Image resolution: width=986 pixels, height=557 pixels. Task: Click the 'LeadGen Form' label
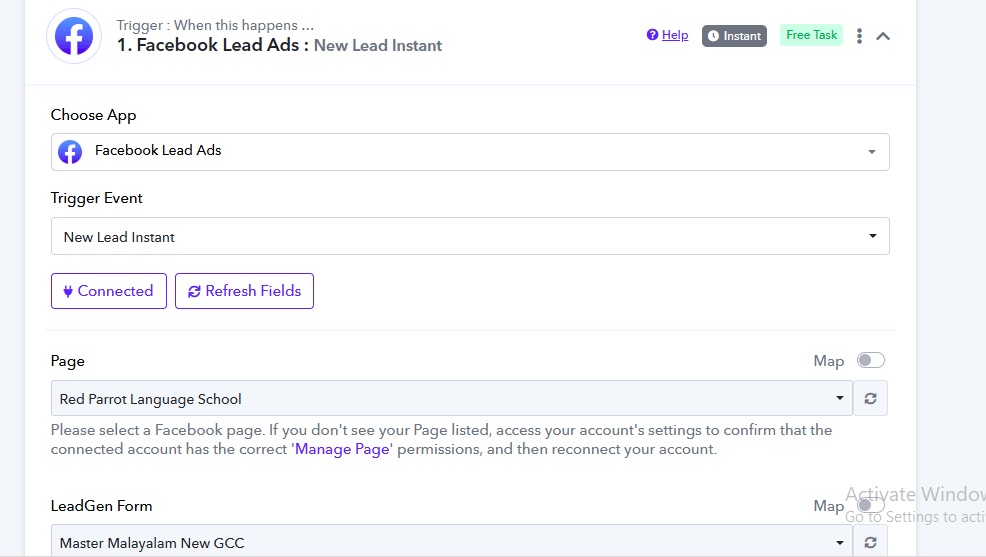(101, 506)
